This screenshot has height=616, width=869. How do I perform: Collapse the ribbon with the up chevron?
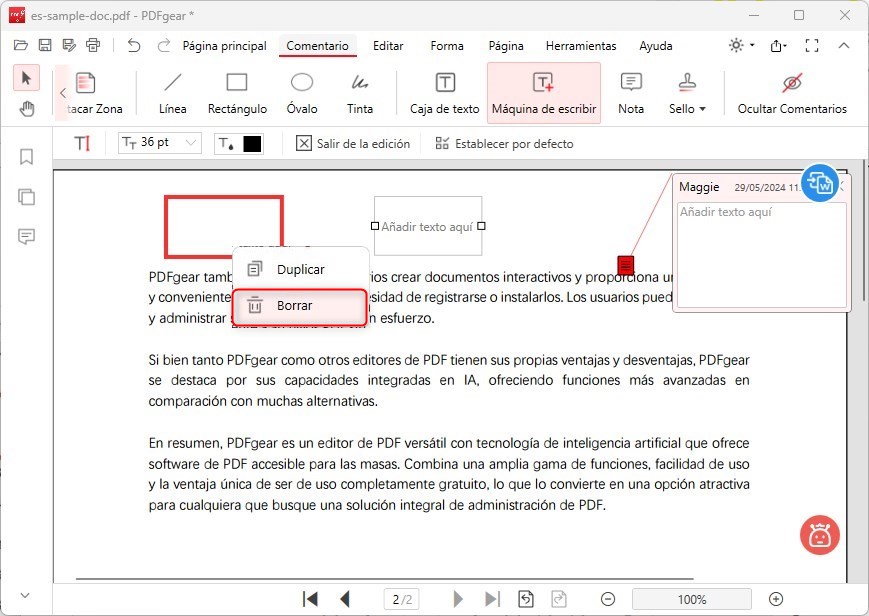point(844,45)
